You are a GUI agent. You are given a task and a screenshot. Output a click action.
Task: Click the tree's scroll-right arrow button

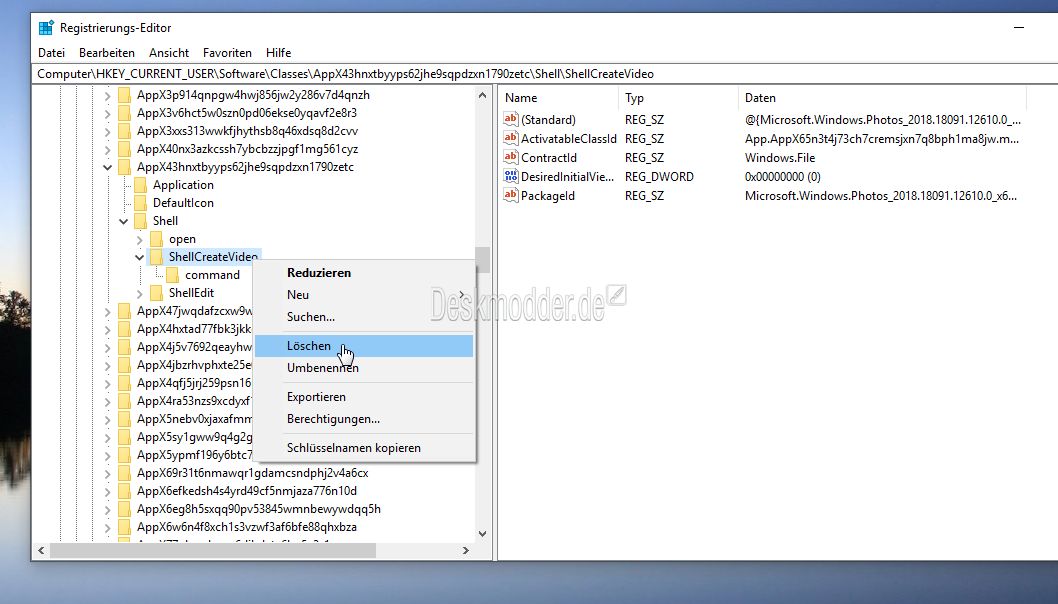click(x=466, y=551)
